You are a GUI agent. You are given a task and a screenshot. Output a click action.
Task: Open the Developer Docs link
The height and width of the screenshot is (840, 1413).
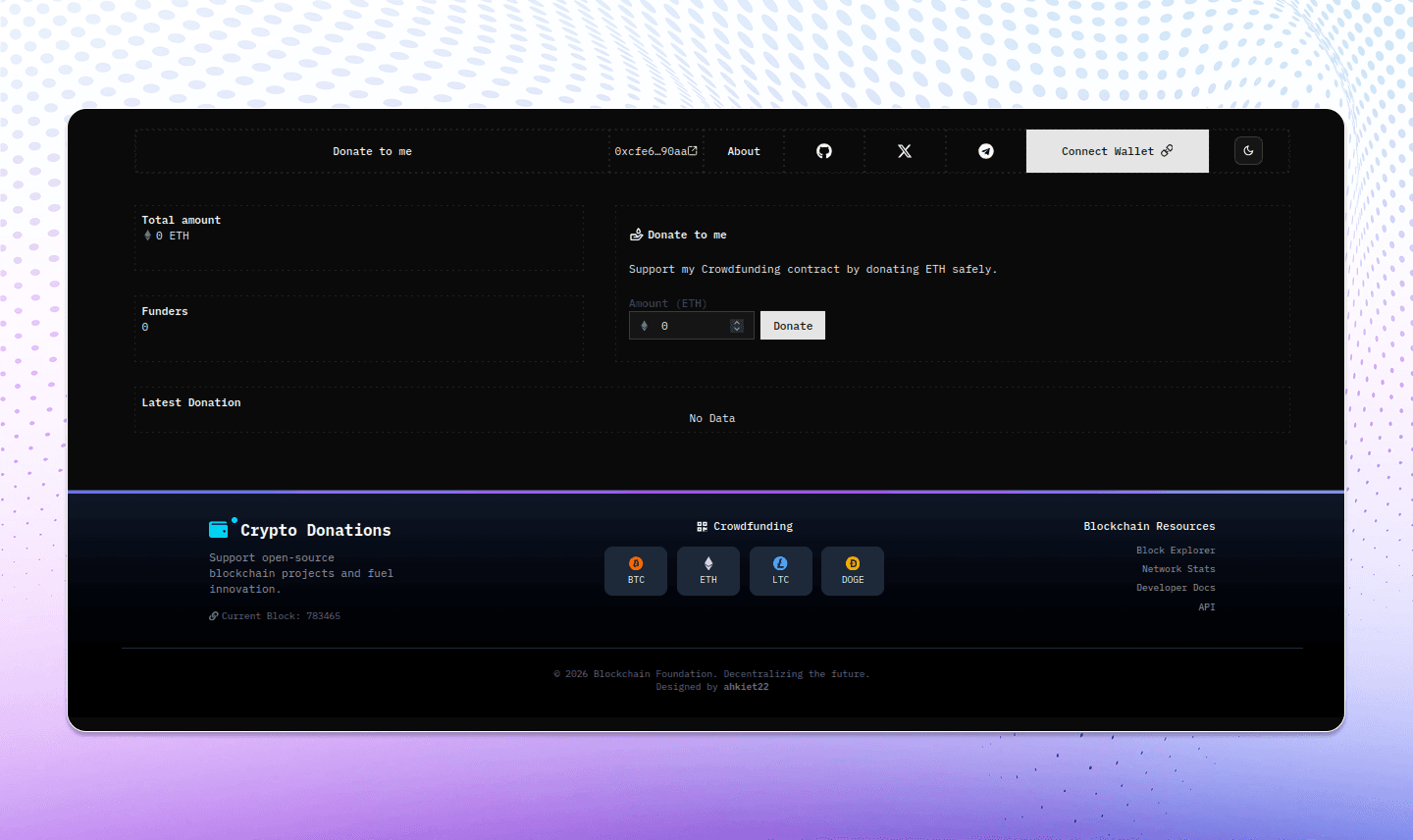[x=1176, y=588]
